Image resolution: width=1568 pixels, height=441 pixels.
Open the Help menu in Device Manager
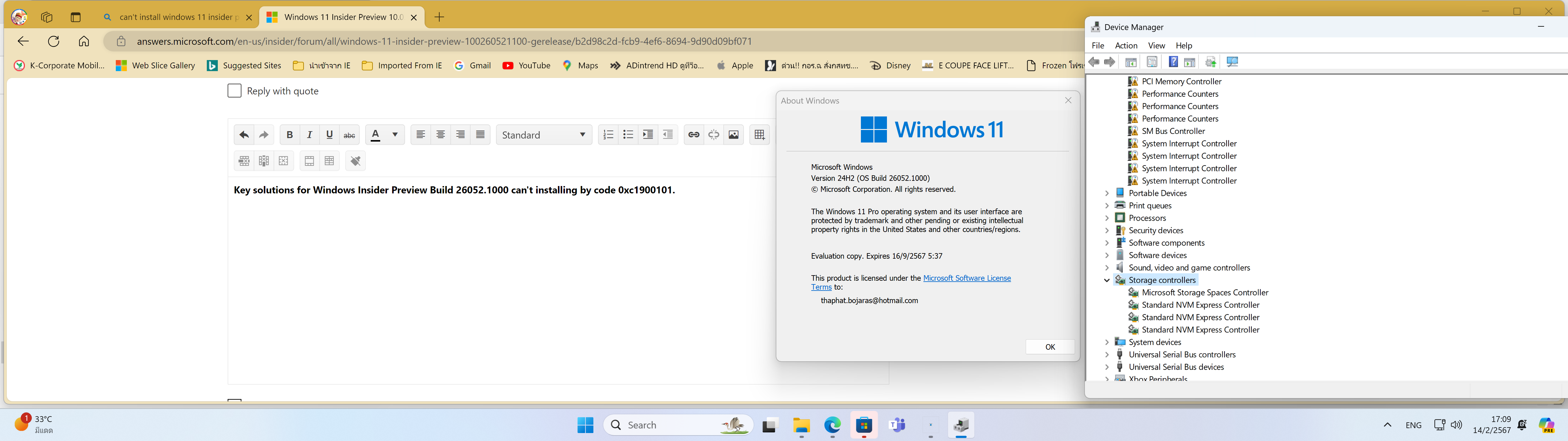click(x=1184, y=46)
